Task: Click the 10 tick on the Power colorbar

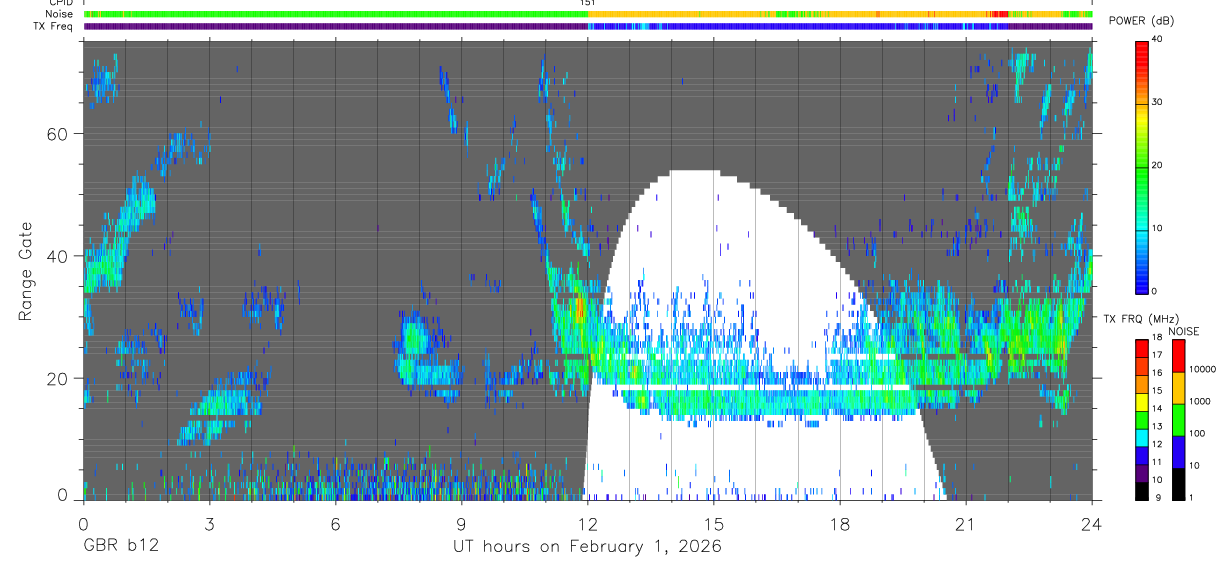Action: tap(1157, 229)
